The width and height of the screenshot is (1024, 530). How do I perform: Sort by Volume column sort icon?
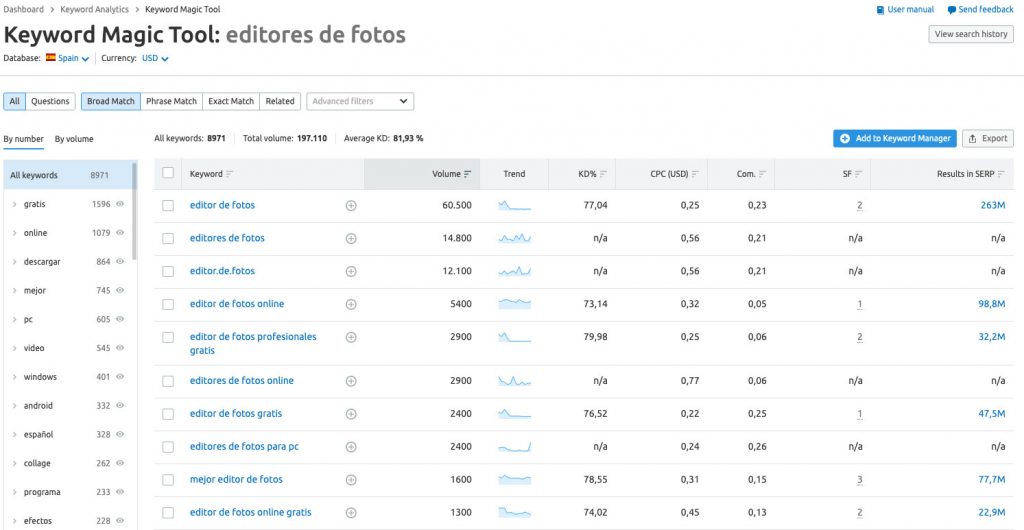tap(468, 174)
